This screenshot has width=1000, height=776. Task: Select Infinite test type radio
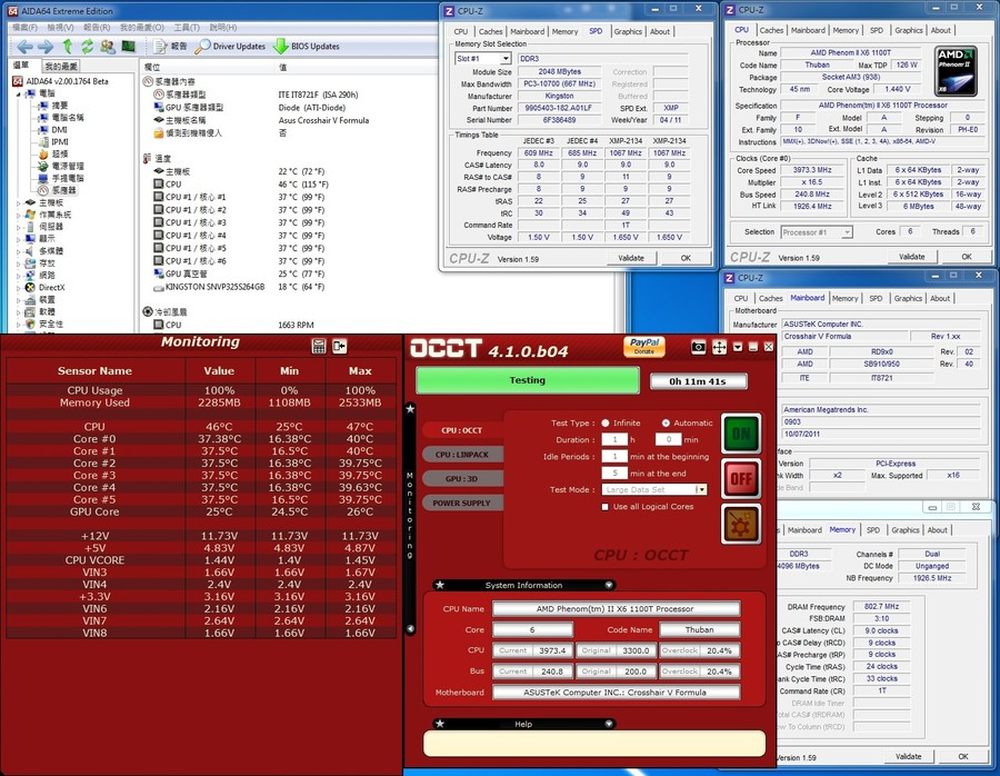point(605,423)
